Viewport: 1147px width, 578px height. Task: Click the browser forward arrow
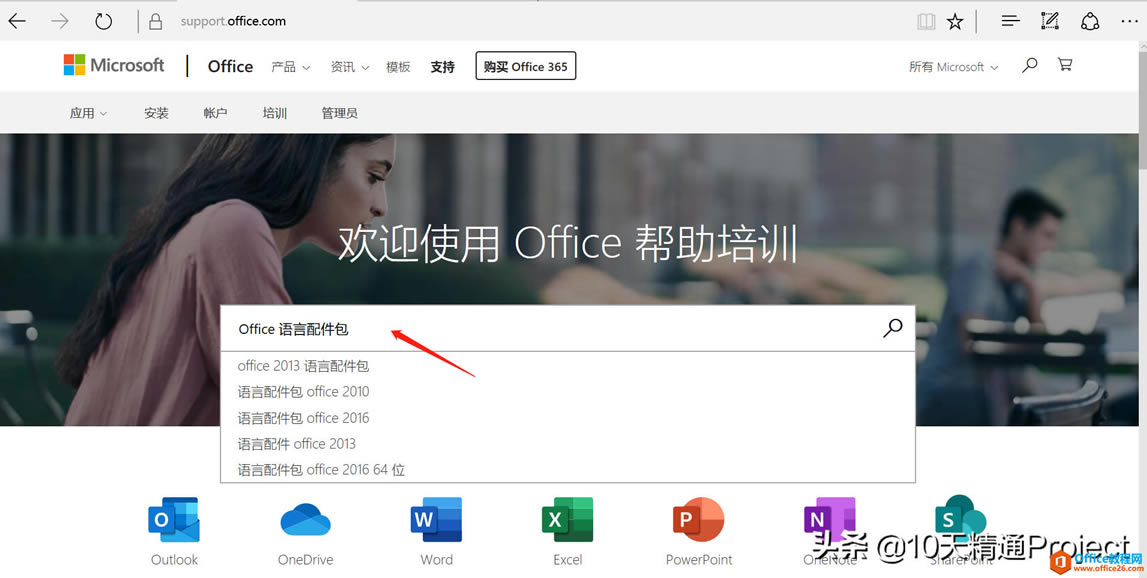pos(59,21)
